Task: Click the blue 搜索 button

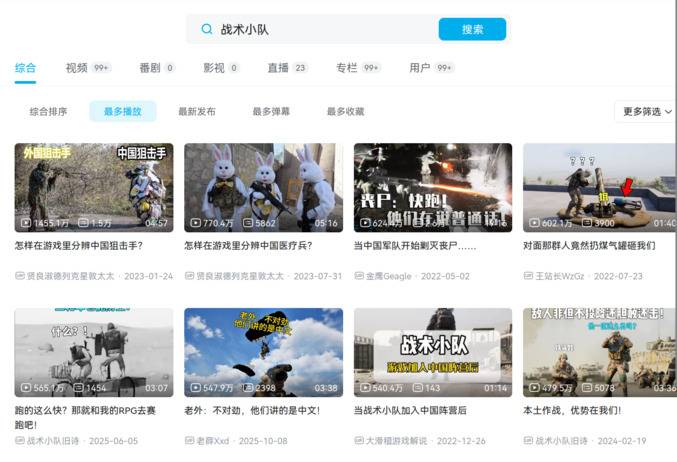Action: point(472,29)
